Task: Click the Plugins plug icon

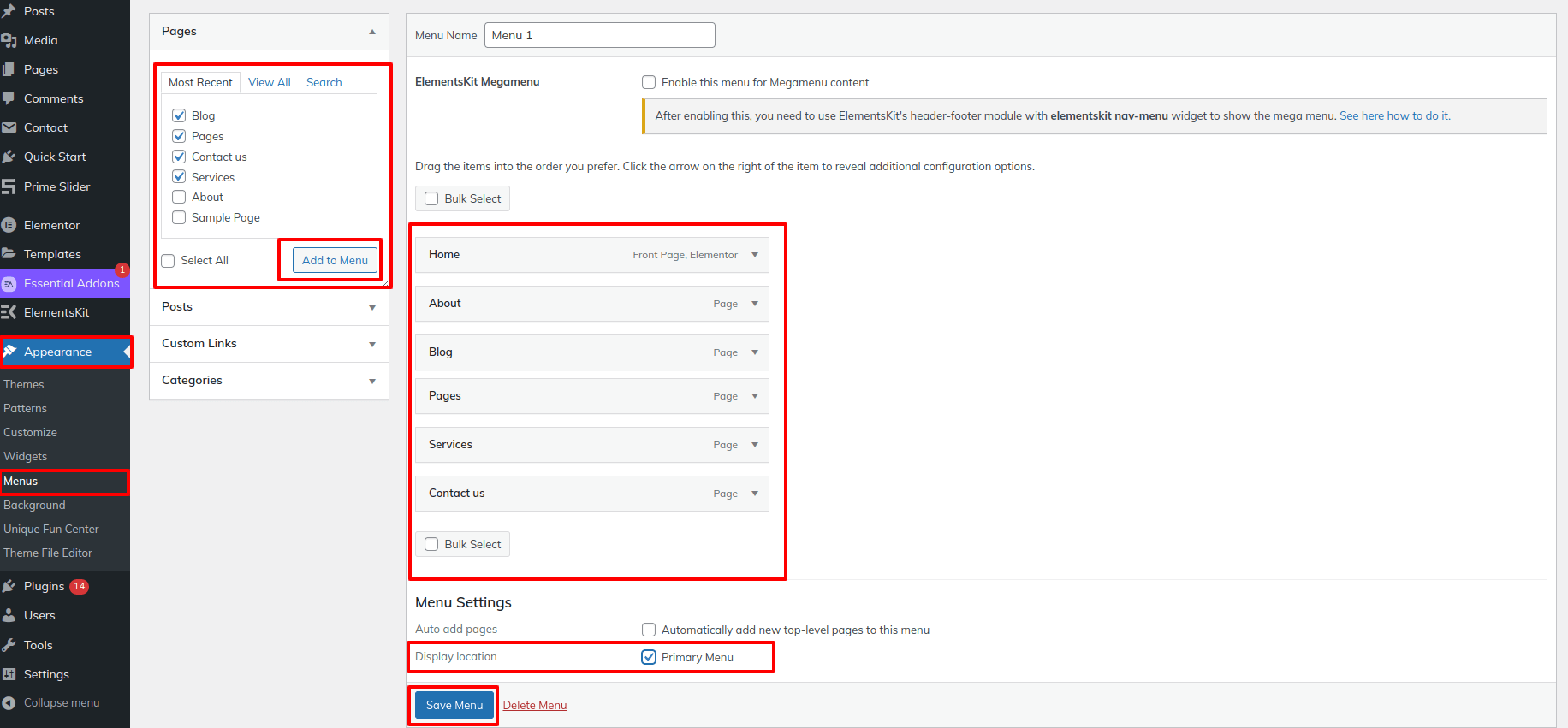Action: click(9, 586)
